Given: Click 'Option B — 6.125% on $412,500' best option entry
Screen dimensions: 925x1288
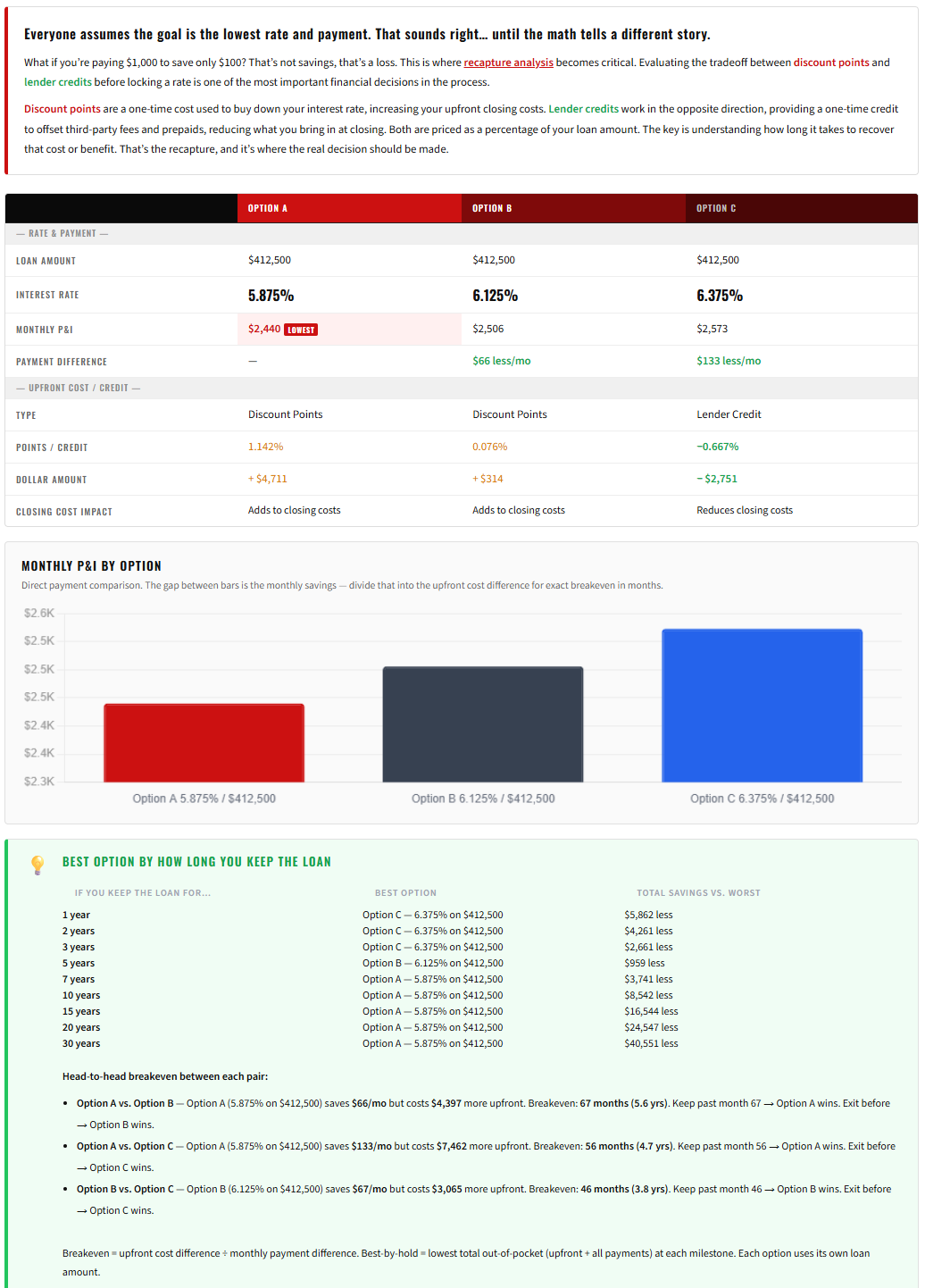Looking at the screenshot, I should (x=433, y=963).
